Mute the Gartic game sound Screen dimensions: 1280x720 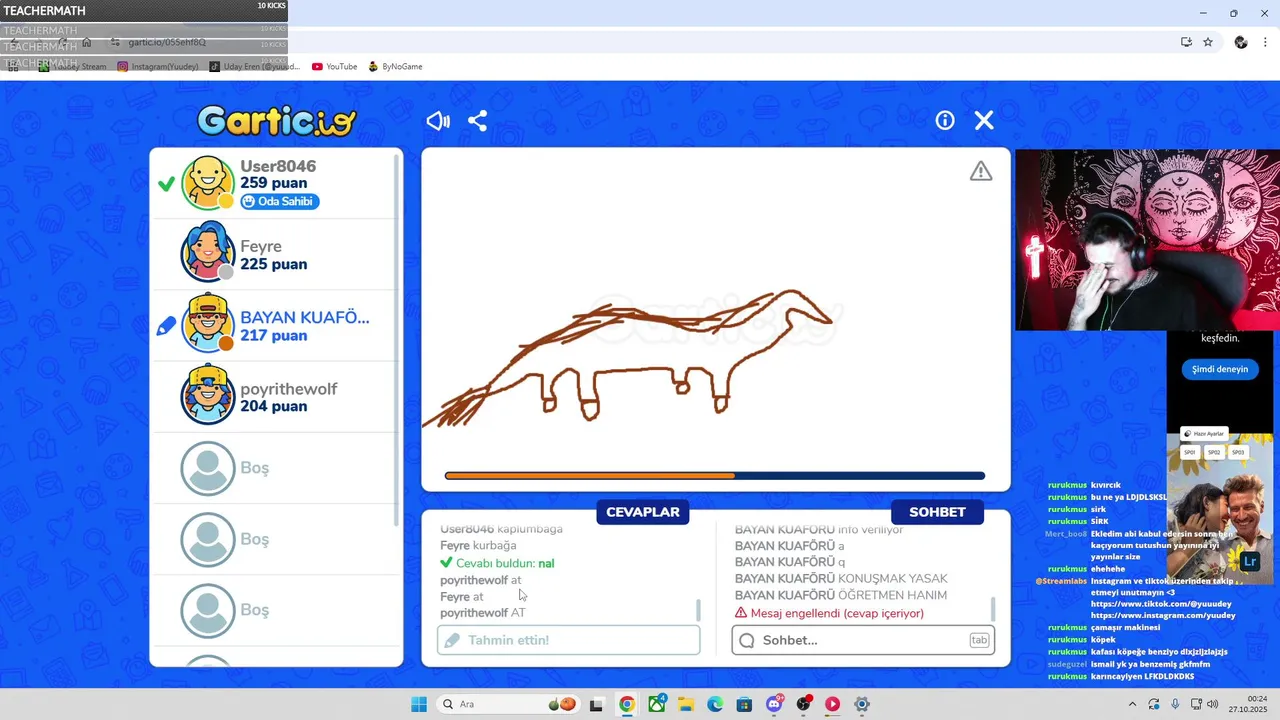click(x=438, y=121)
